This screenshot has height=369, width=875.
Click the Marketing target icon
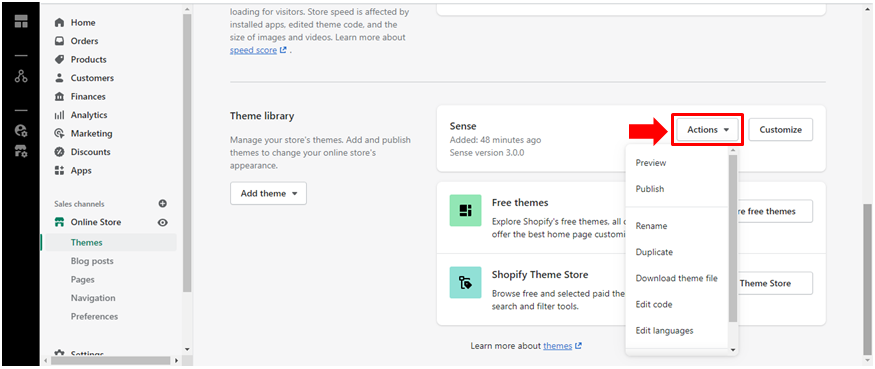coord(59,133)
